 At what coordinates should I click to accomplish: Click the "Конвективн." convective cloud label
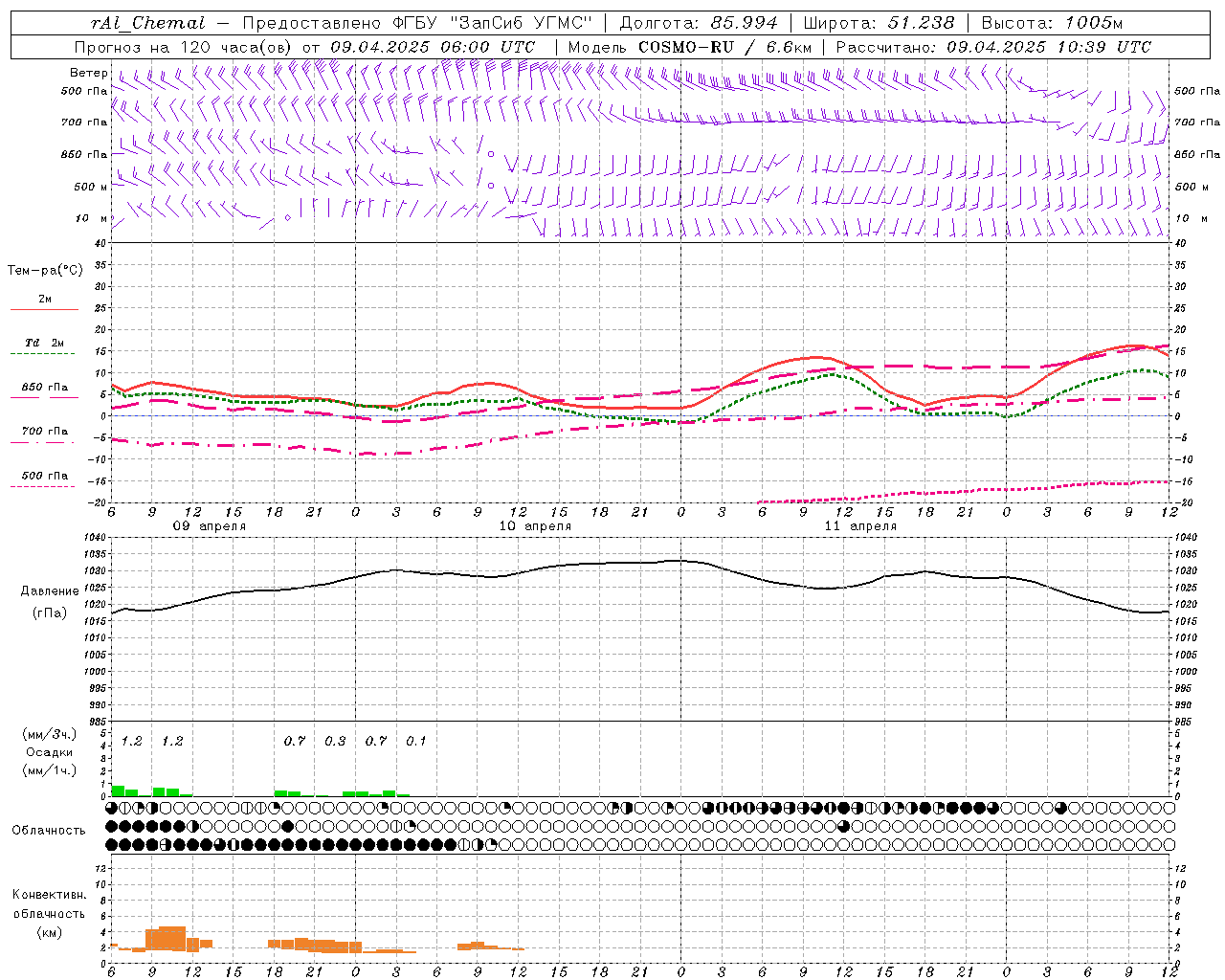tap(50, 895)
